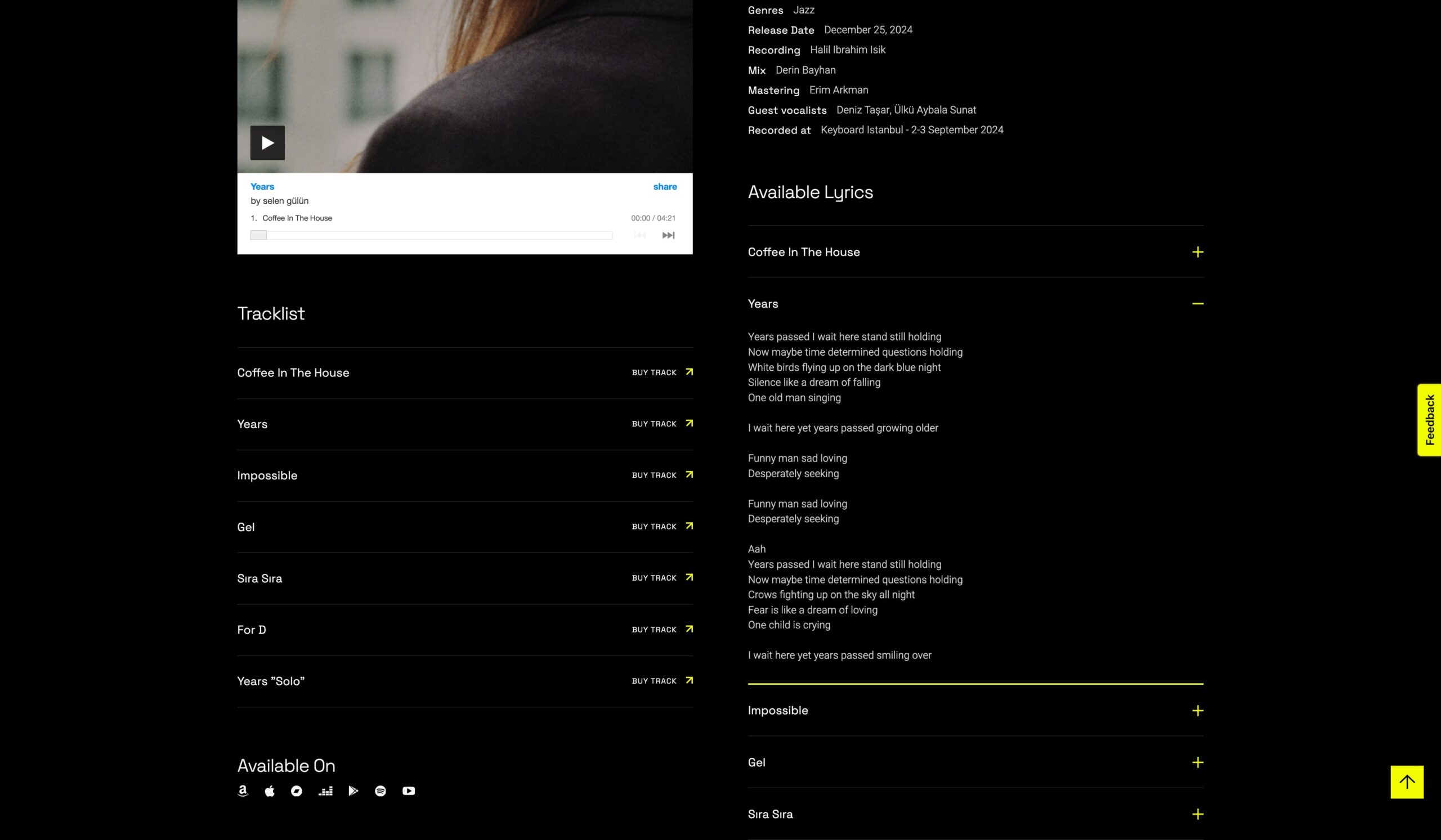Collapse the Years lyrics with minus icon

(x=1197, y=303)
